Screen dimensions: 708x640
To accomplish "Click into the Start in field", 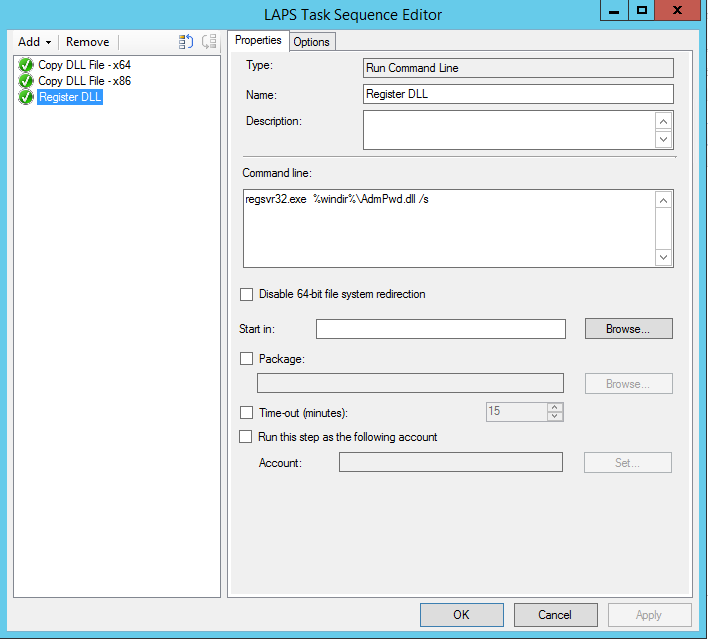I will pos(441,329).
